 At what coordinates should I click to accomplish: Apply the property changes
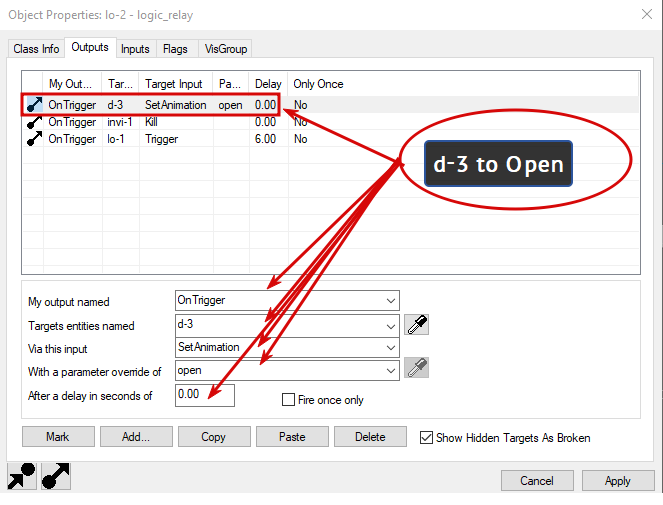[x=618, y=480]
